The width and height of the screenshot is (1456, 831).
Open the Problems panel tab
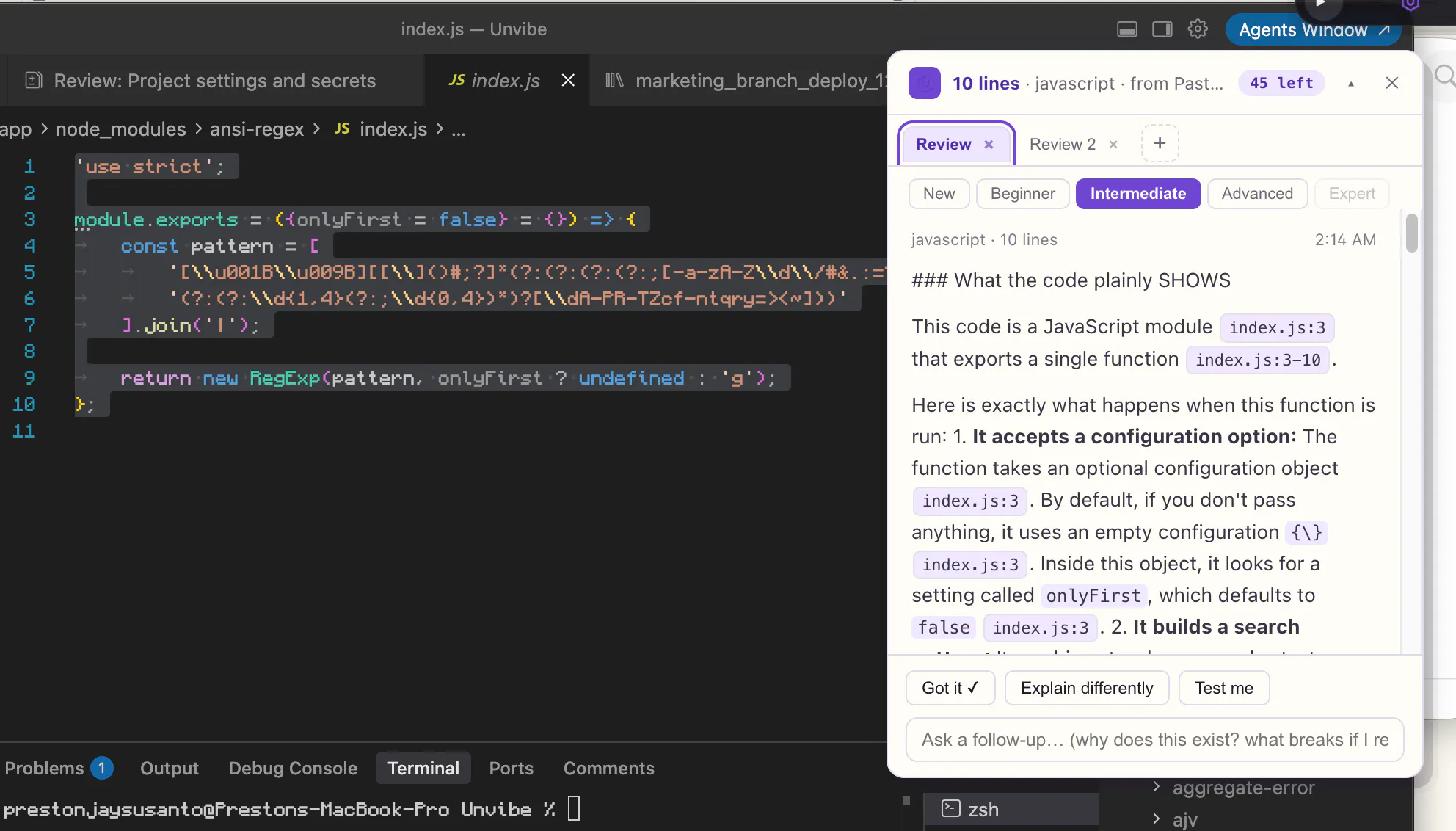pyautogui.click(x=59, y=769)
